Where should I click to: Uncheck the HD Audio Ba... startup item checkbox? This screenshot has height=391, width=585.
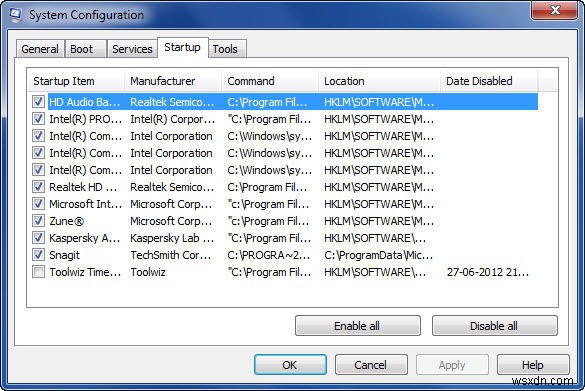coord(38,101)
